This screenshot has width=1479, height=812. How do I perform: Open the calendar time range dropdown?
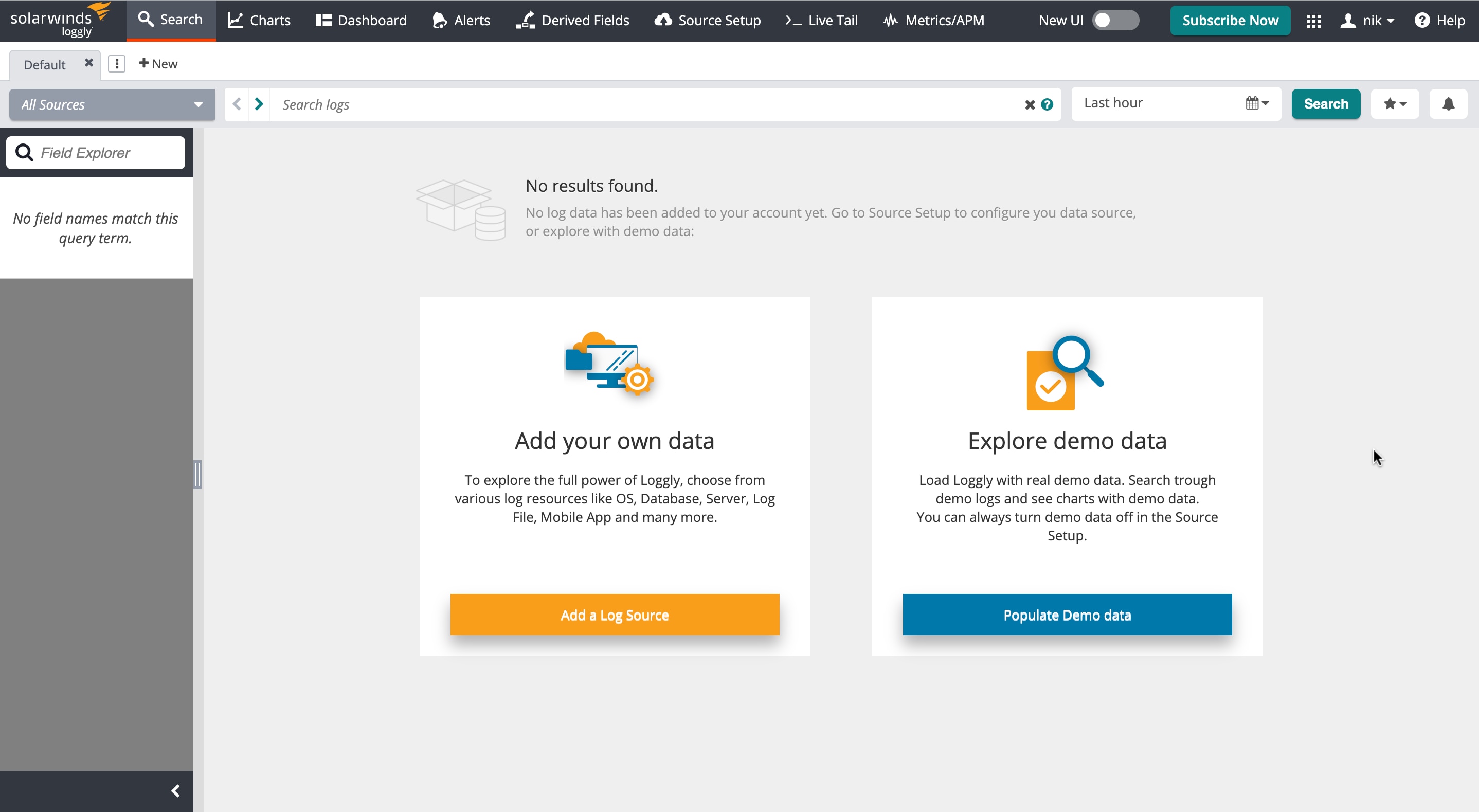point(1257,103)
